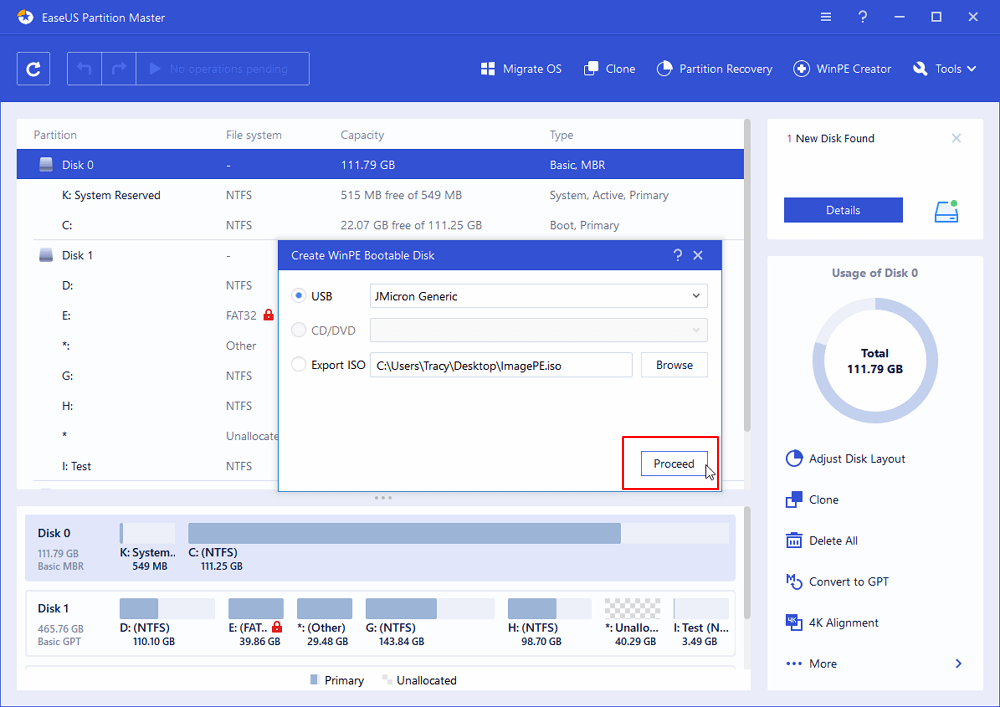Image resolution: width=1000 pixels, height=707 pixels.
Task: Click I: Test block in Disk 1 map
Action: [701, 622]
